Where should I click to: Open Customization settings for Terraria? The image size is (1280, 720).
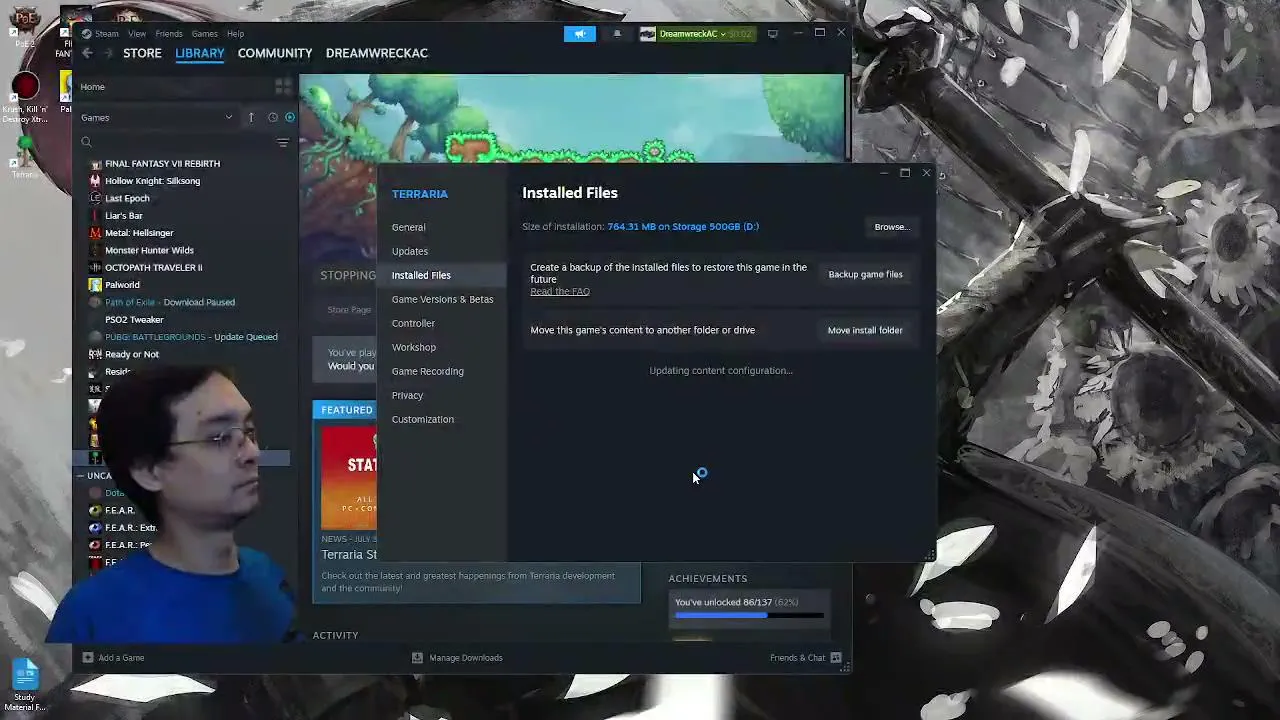423,419
